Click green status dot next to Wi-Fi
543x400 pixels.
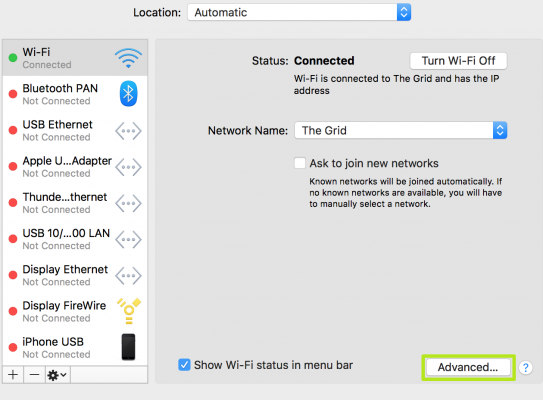coord(13,58)
